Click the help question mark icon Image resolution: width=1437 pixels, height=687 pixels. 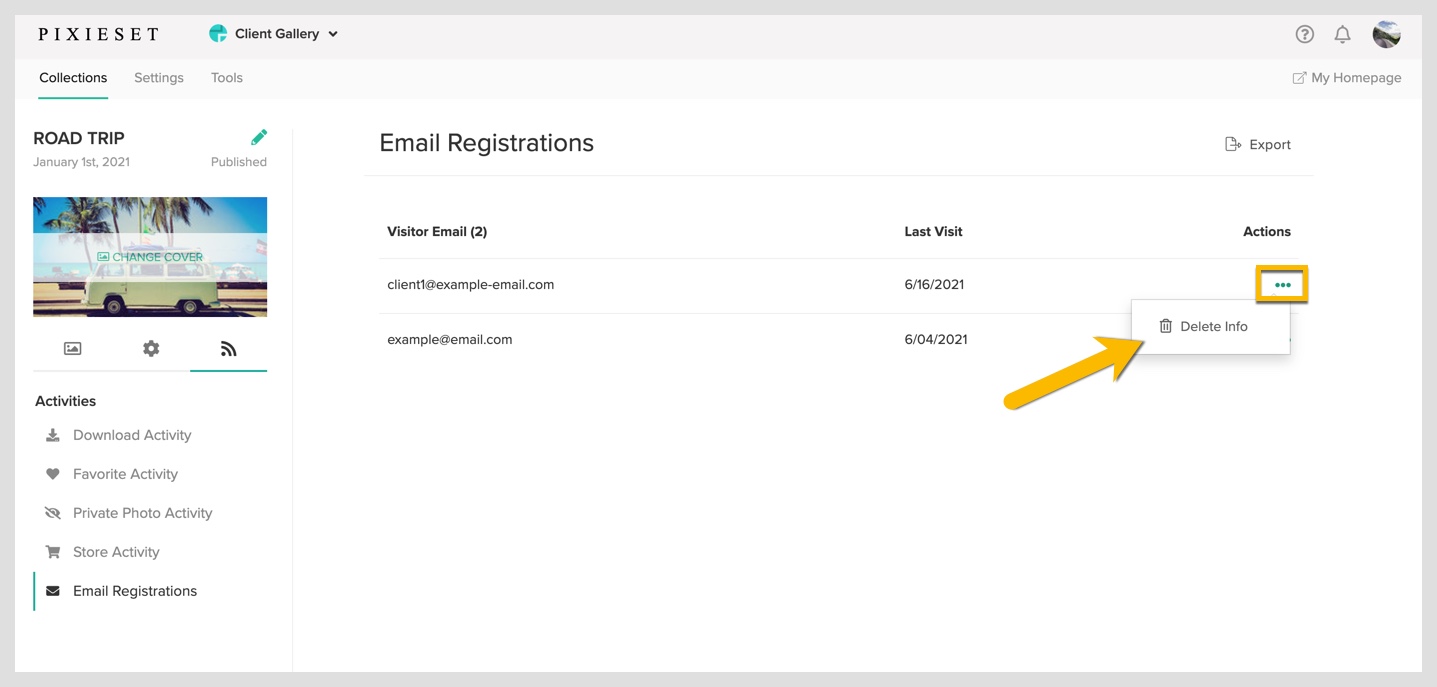[x=1304, y=34]
